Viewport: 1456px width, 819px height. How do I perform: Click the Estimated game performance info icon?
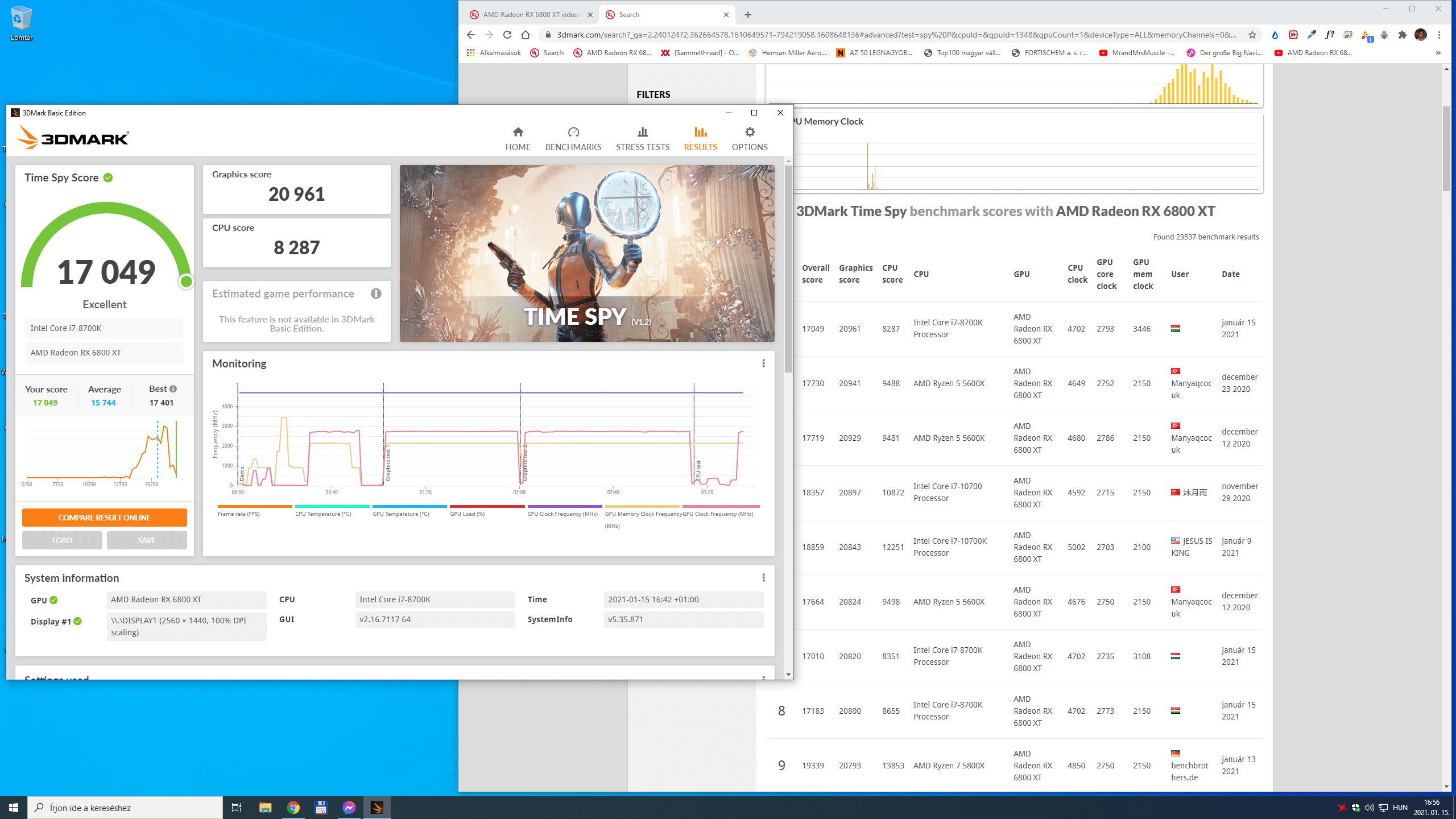pos(376,293)
